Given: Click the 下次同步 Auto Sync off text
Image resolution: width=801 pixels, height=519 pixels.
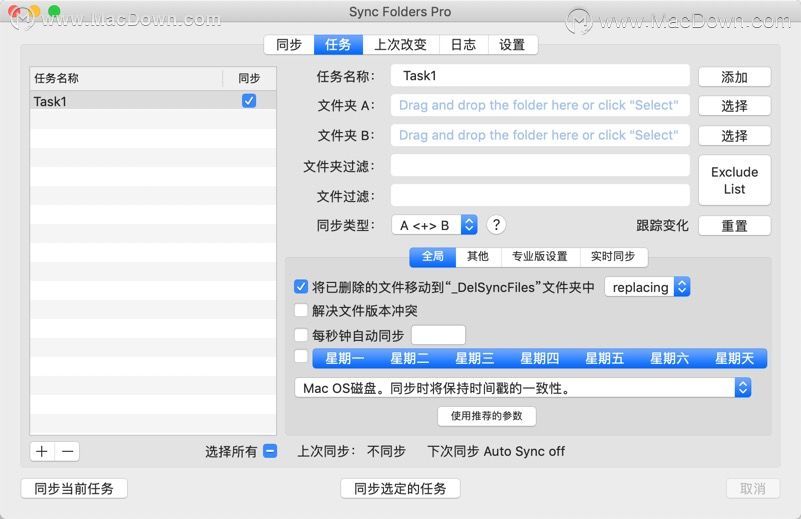Looking at the screenshot, I should click(x=496, y=451).
